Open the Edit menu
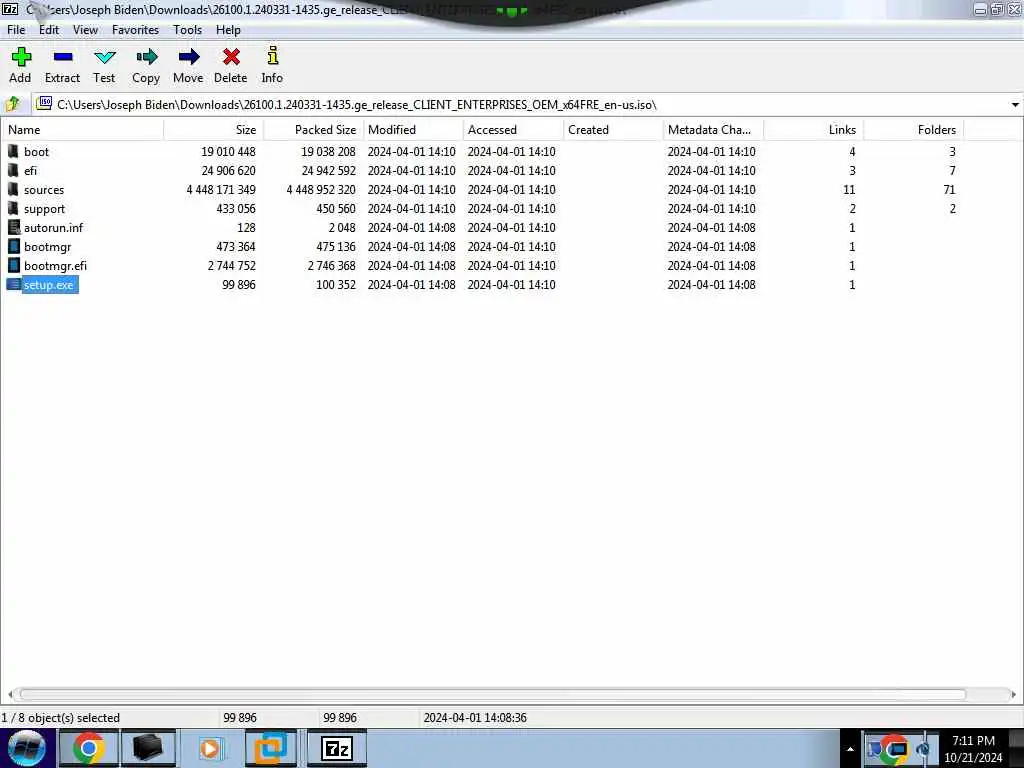Image resolution: width=1024 pixels, height=768 pixels. [x=49, y=30]
